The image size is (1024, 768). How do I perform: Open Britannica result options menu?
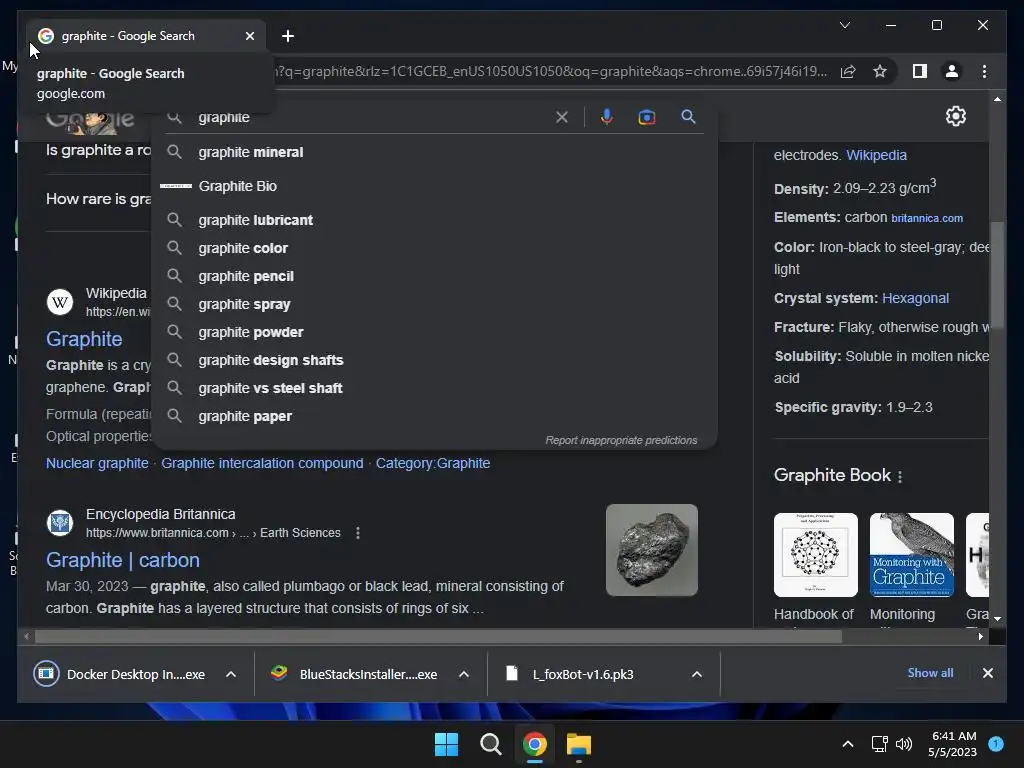[358, 533]
